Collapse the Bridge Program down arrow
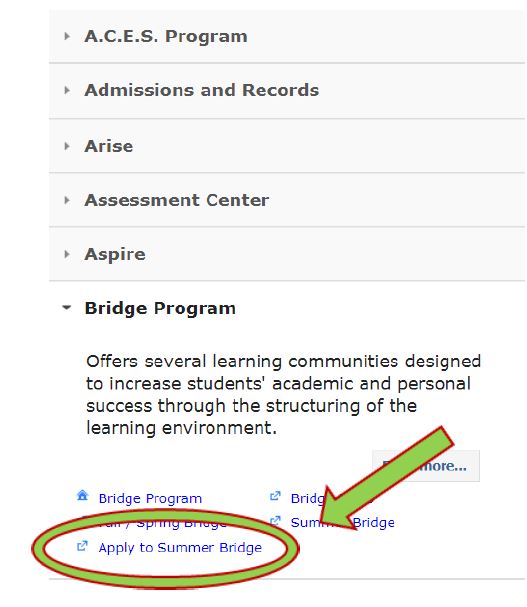The height and width of the screenshot is (607, 527). pos(67,308)
